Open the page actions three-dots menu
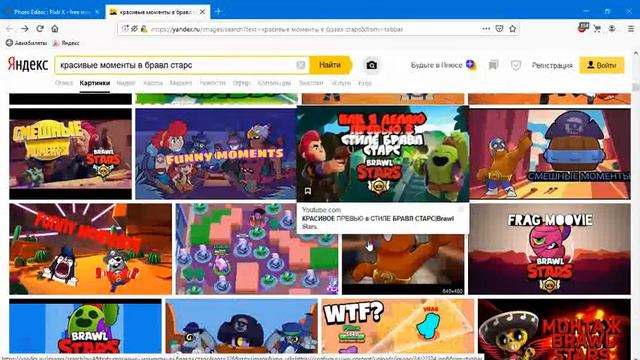This screenshot has width=640, height=360. pos(486,29)
